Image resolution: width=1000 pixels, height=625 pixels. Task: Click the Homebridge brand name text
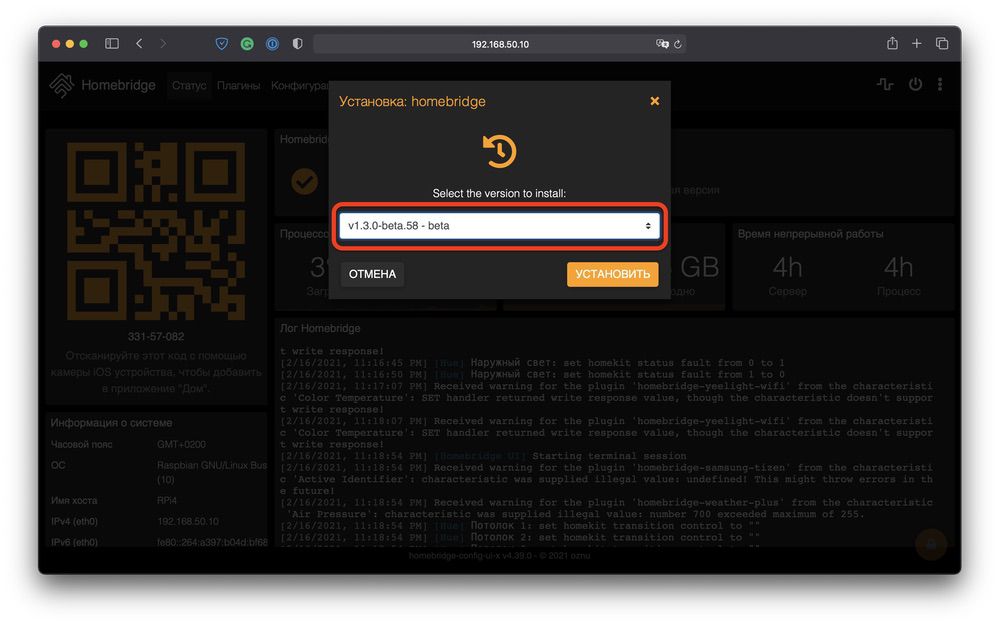coord(118,85)
